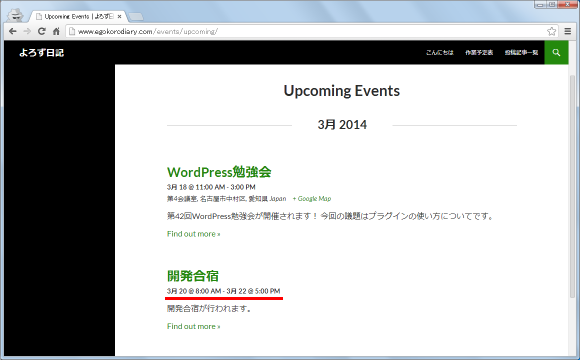Click the browser forward arrow

[27, 31]
